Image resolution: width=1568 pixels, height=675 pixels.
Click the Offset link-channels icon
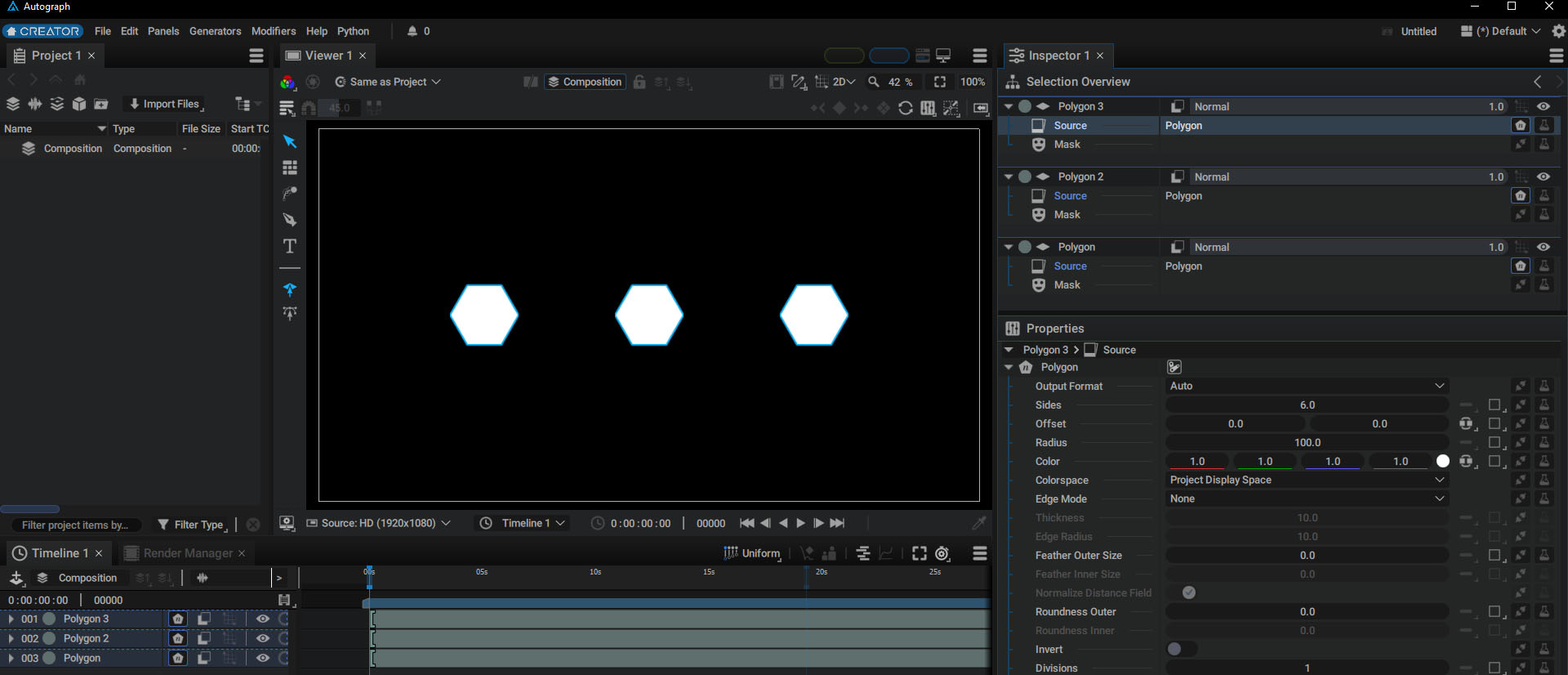click(1468, 423)
